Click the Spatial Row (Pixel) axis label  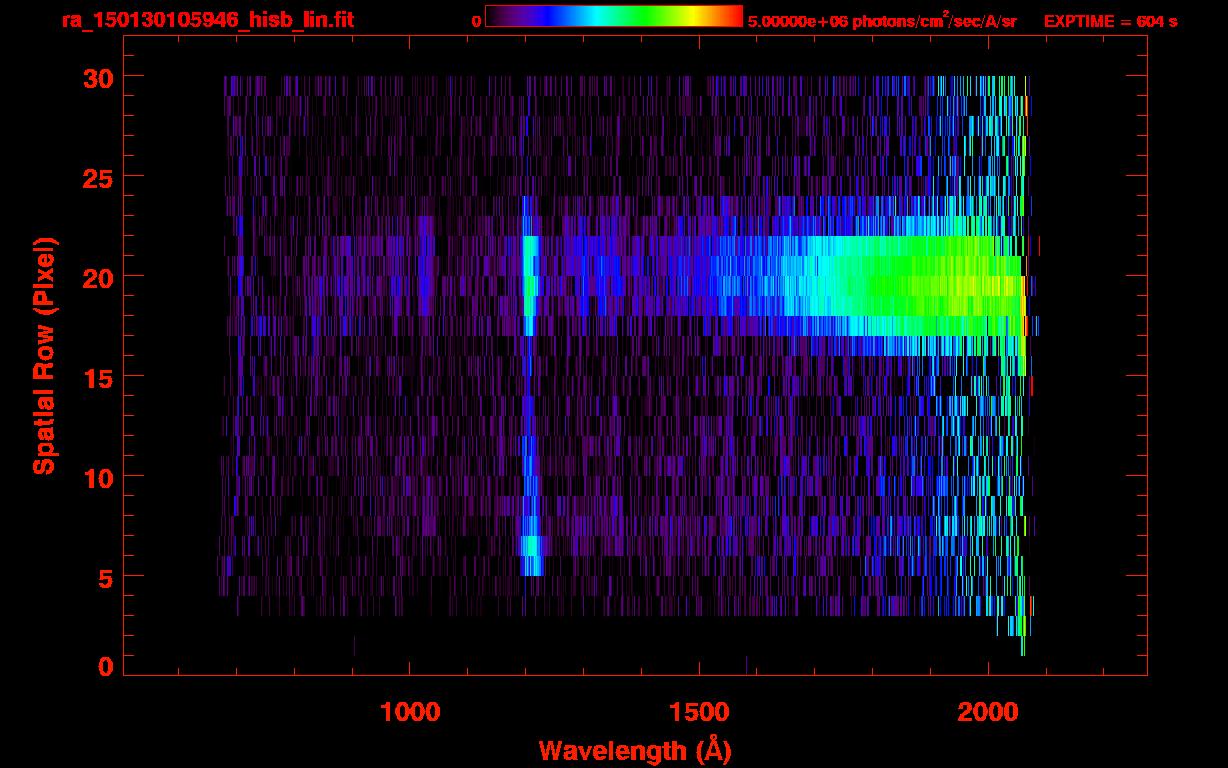pyautogui.click(x=44, y=356)
